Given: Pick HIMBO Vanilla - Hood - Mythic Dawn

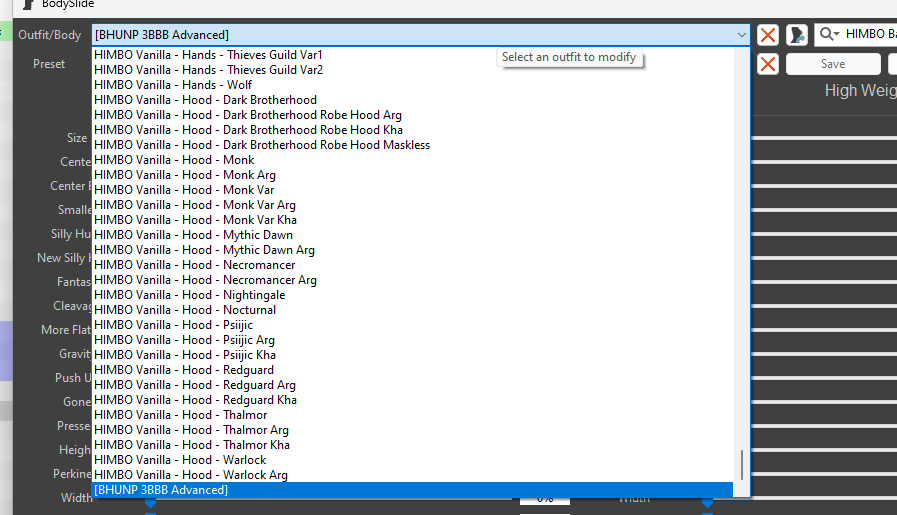Looking at the screenshot, I should point(412,235).
